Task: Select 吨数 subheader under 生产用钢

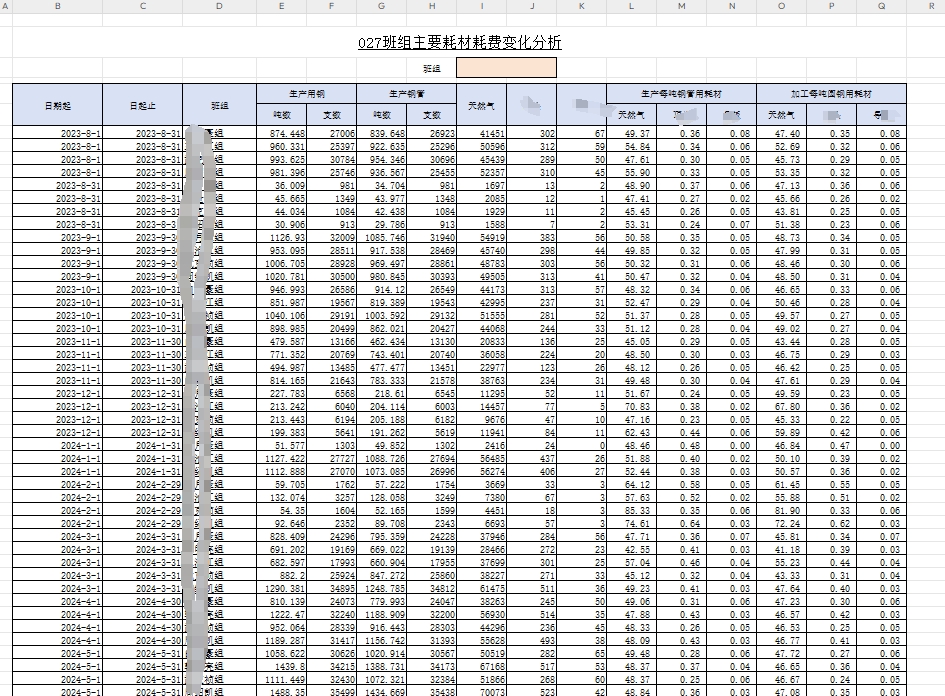Action: (x=281, y=115)
